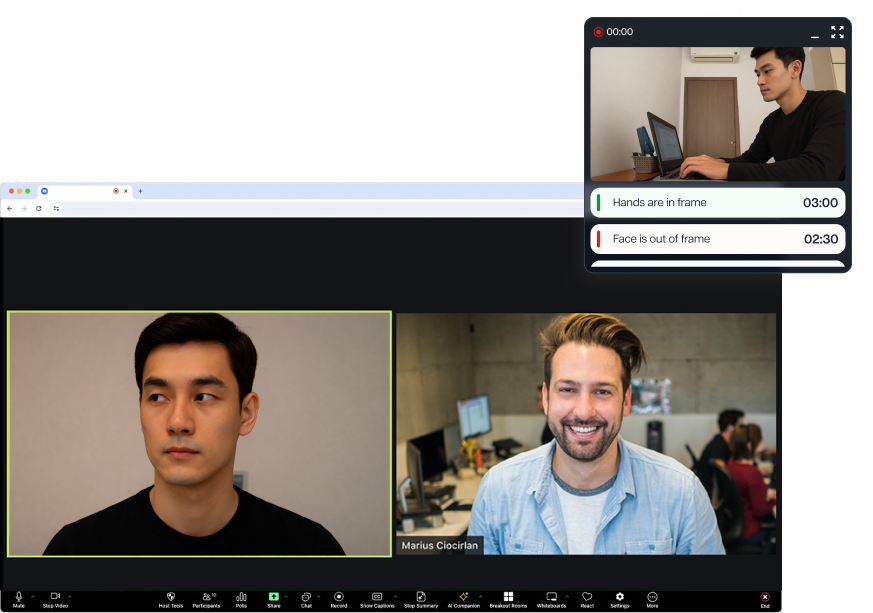
Task: Open Breakout Rooms
Action: tap(508, 598)
